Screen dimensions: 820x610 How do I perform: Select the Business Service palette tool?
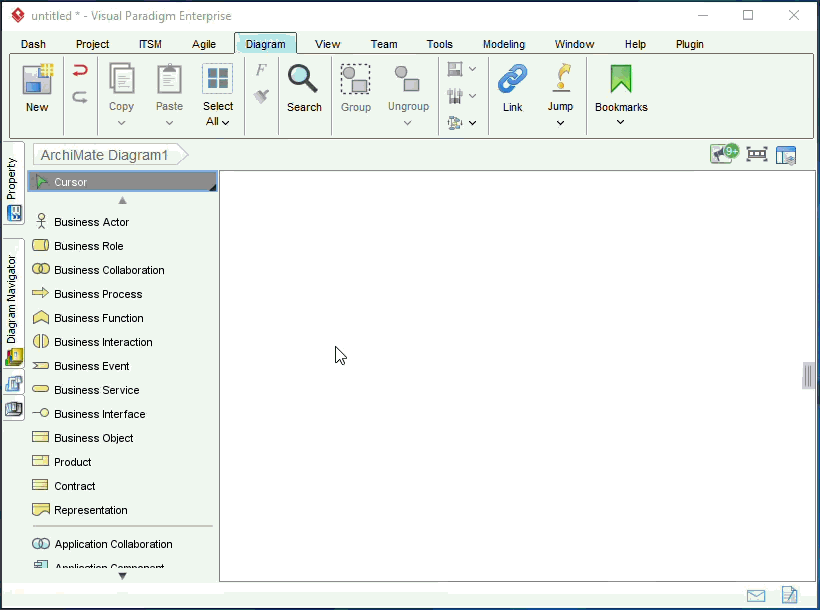click(x=122, y=390)
